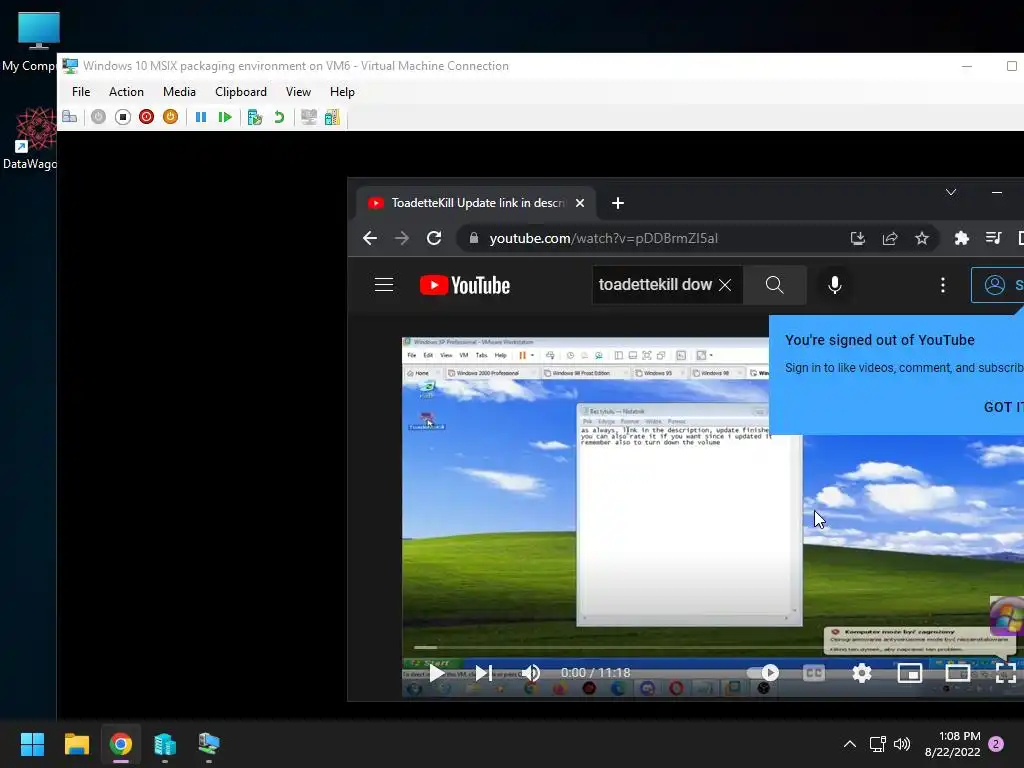
Task: Click the install app icon in address bar
Action: tap(857, 238)
